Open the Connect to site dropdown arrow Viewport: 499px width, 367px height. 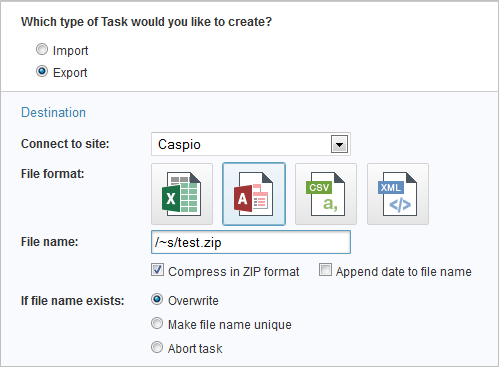click(339, 144)
